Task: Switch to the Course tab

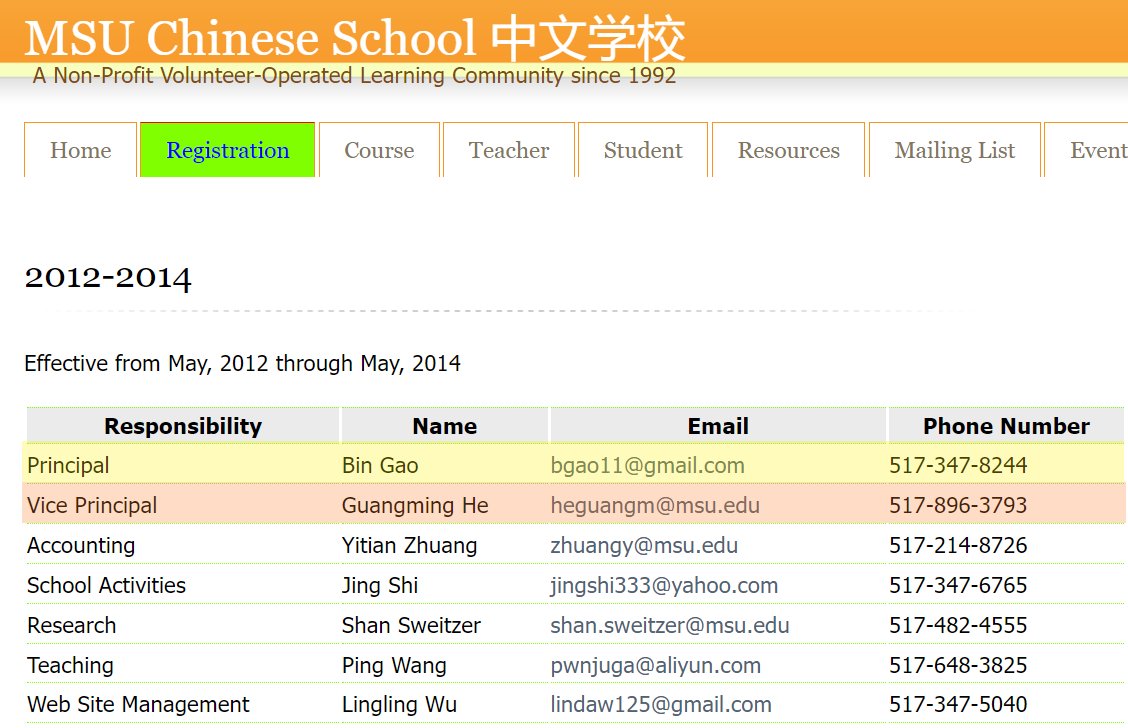Action: 379,150
